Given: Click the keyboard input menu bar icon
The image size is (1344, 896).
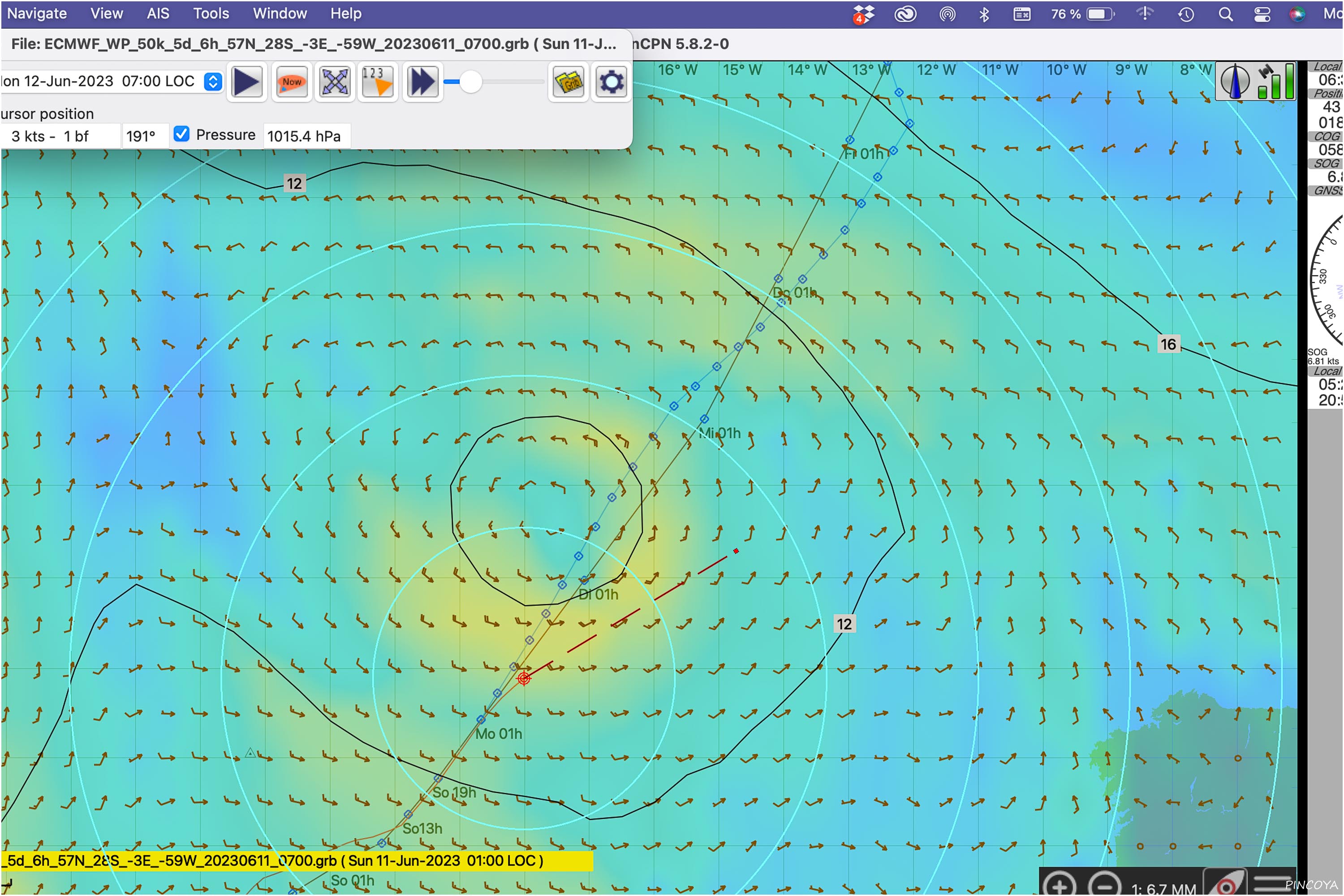Looking at the screenshot, I should [1022, 14].
